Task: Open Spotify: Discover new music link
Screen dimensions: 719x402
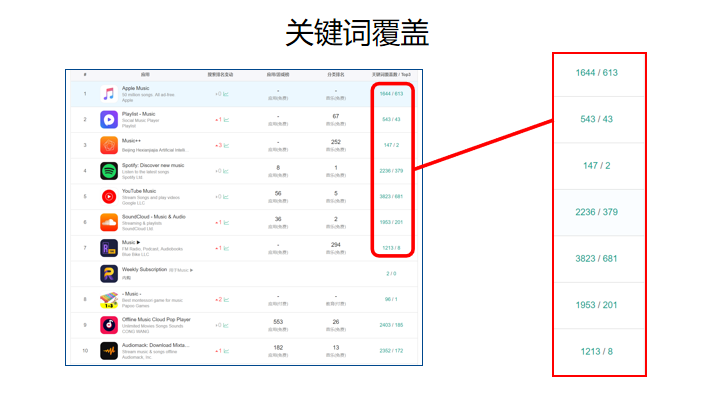Action: (153, 165)
